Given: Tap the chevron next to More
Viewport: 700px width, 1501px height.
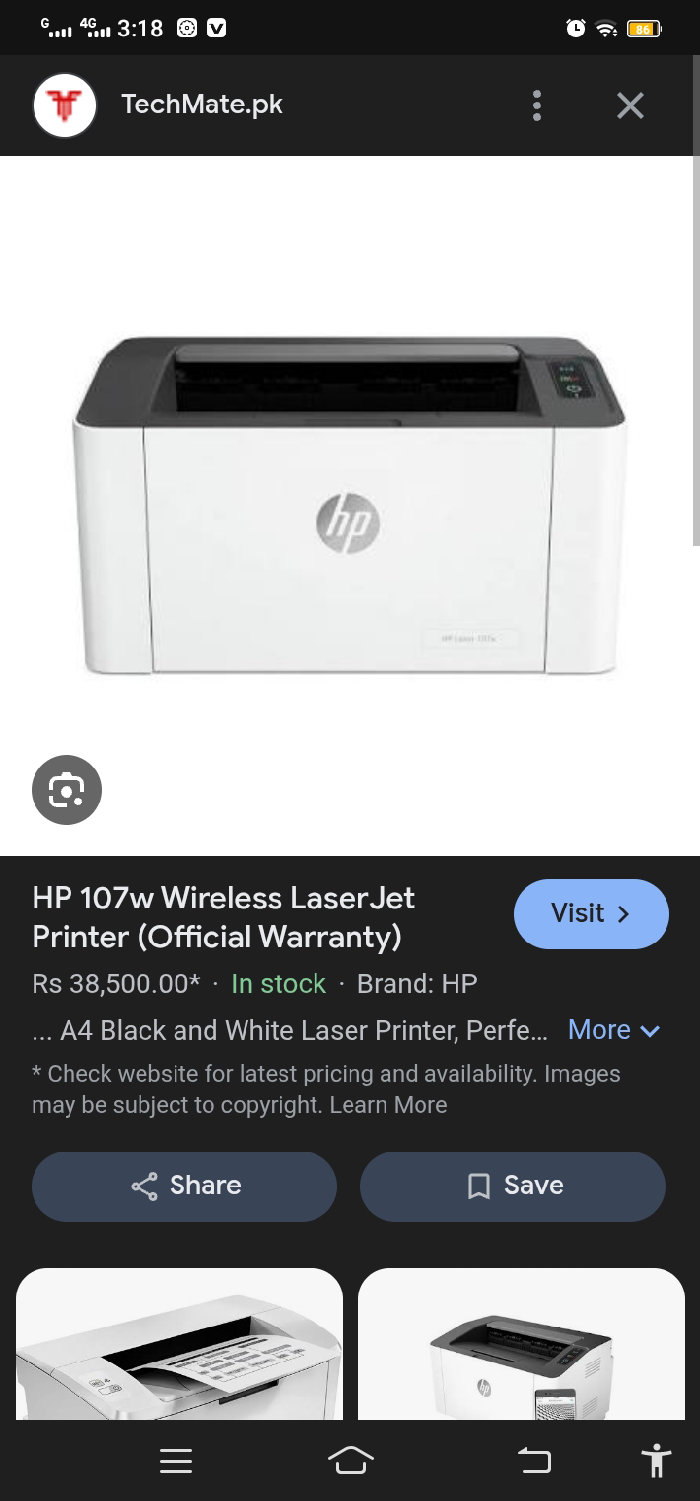Looking at the screenshot, I should pyautogui.click(x=650, y=1031).
